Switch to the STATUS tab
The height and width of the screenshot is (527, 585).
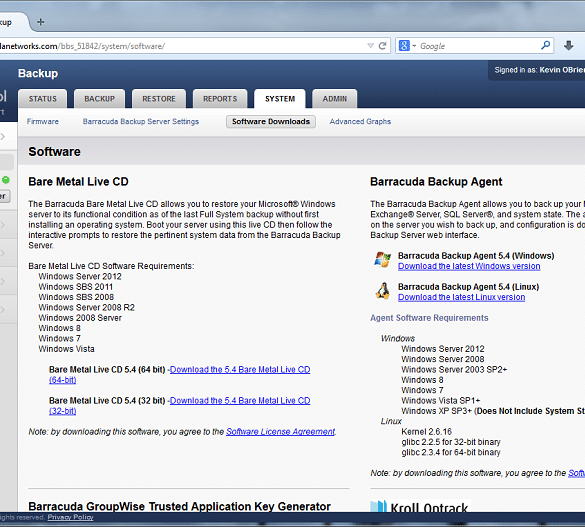click(x=43, y=99)
